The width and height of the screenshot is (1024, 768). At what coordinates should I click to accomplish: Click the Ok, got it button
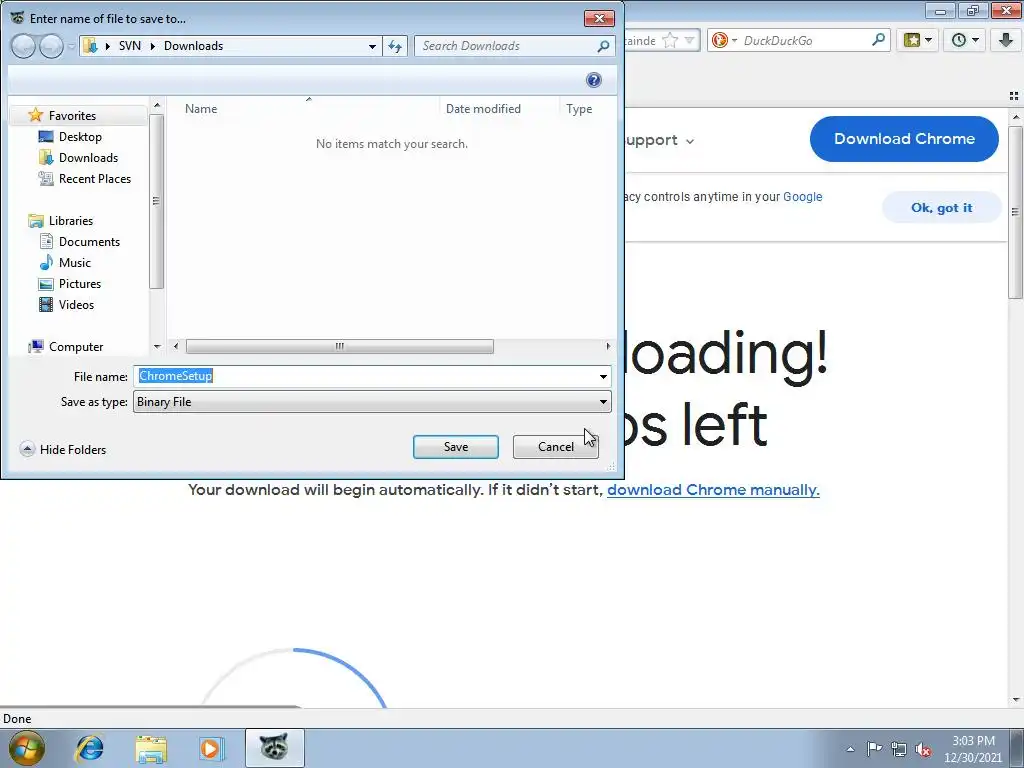(941, 208)
